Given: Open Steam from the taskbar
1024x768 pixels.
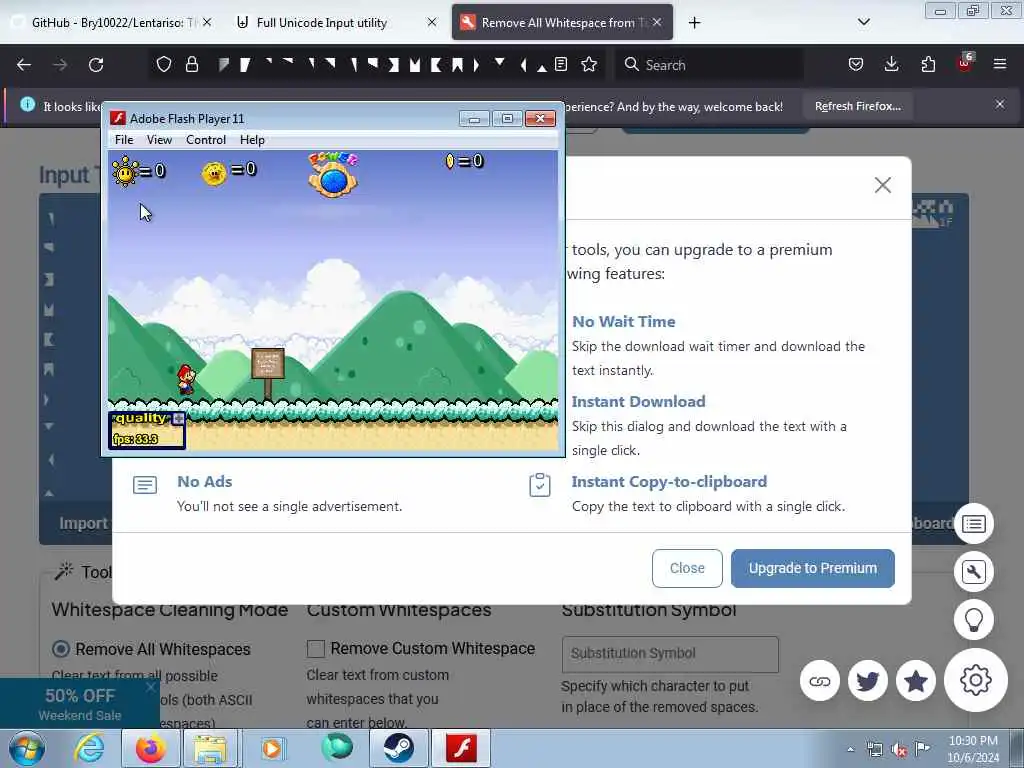Looking at the screenshot, I should click(398, 748).
